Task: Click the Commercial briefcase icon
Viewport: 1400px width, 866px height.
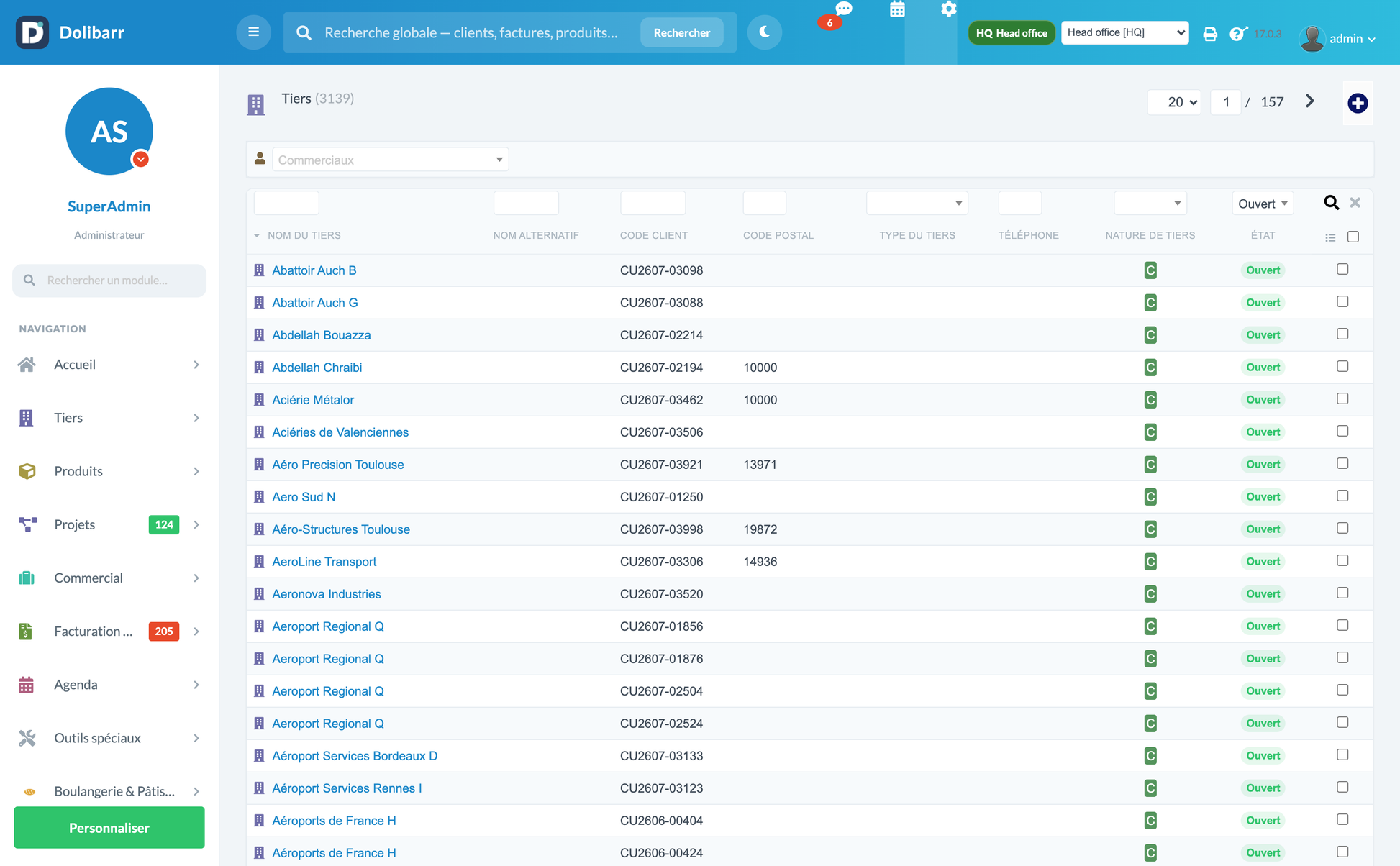Action: point(27,578)
